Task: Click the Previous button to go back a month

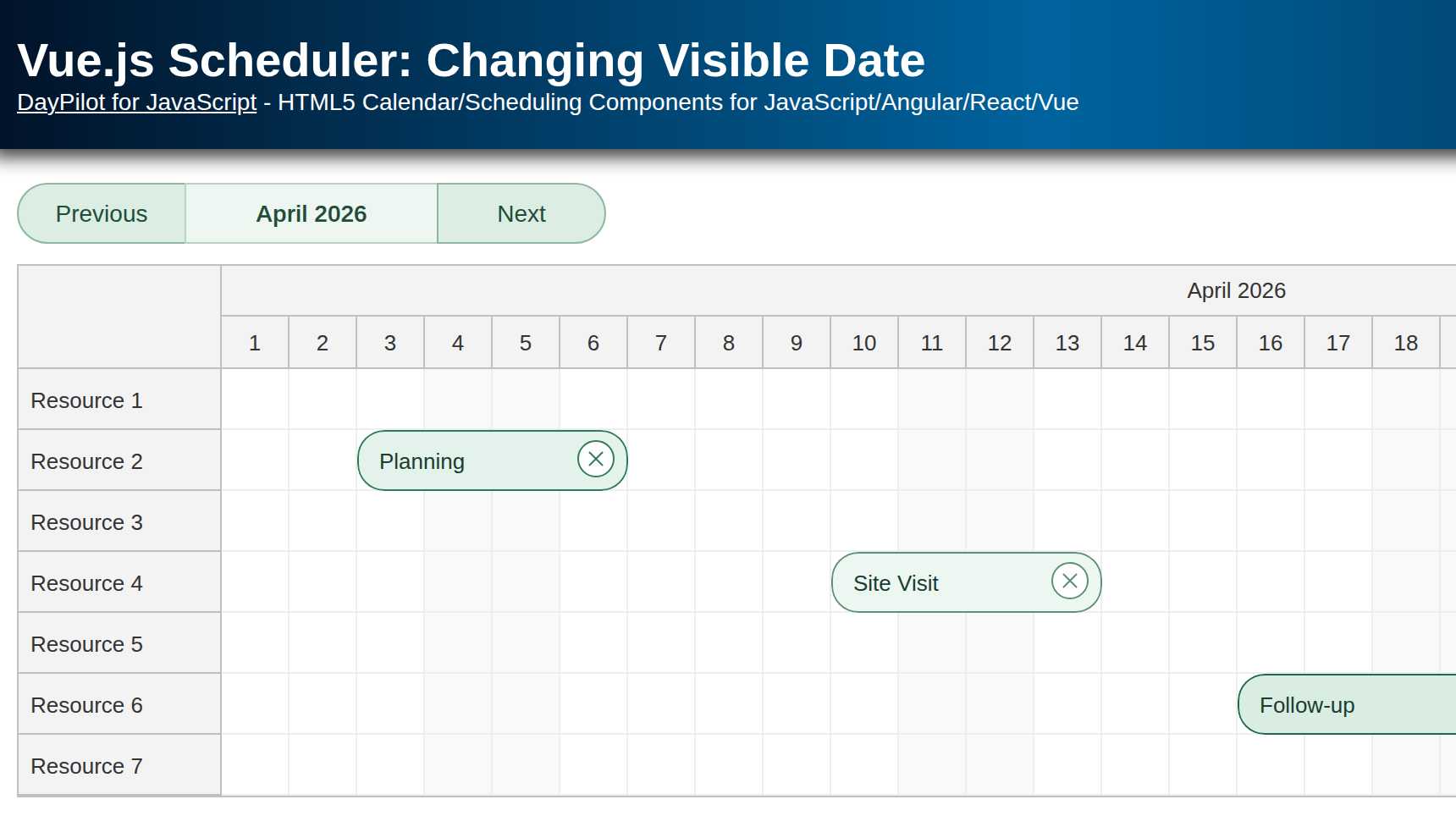Action: coord(101,213)
